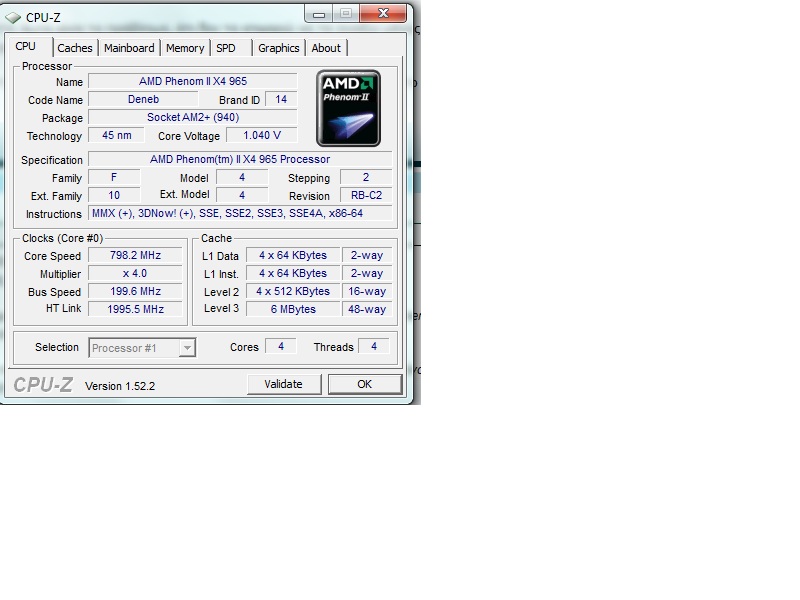
Task: Select the CPU tab
Action: [x=26, y=46]
